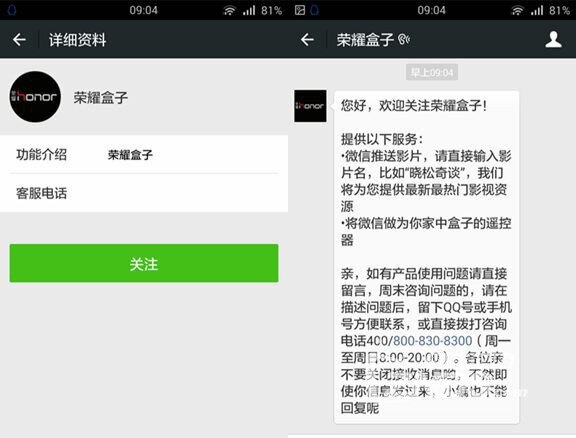This screenshot has width=576, height=438.
Task: Tap the square honor avatar in chat
Action: [x=310, y=106]
